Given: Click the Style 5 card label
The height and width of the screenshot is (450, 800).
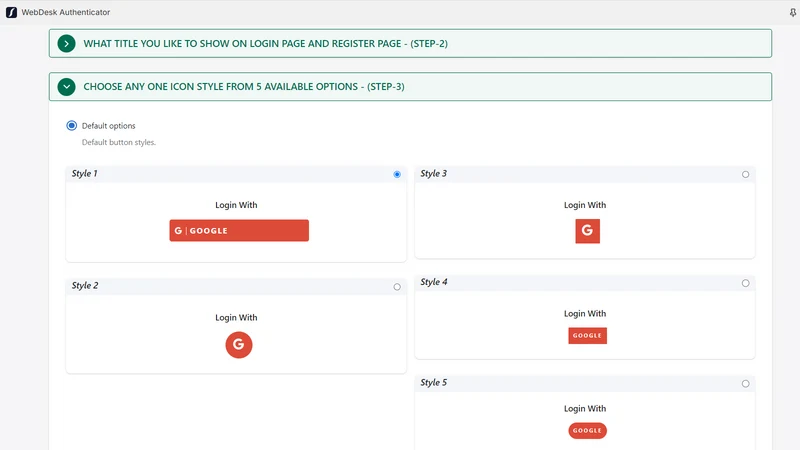Looking at the screenshot, I should tap(433, 383).
